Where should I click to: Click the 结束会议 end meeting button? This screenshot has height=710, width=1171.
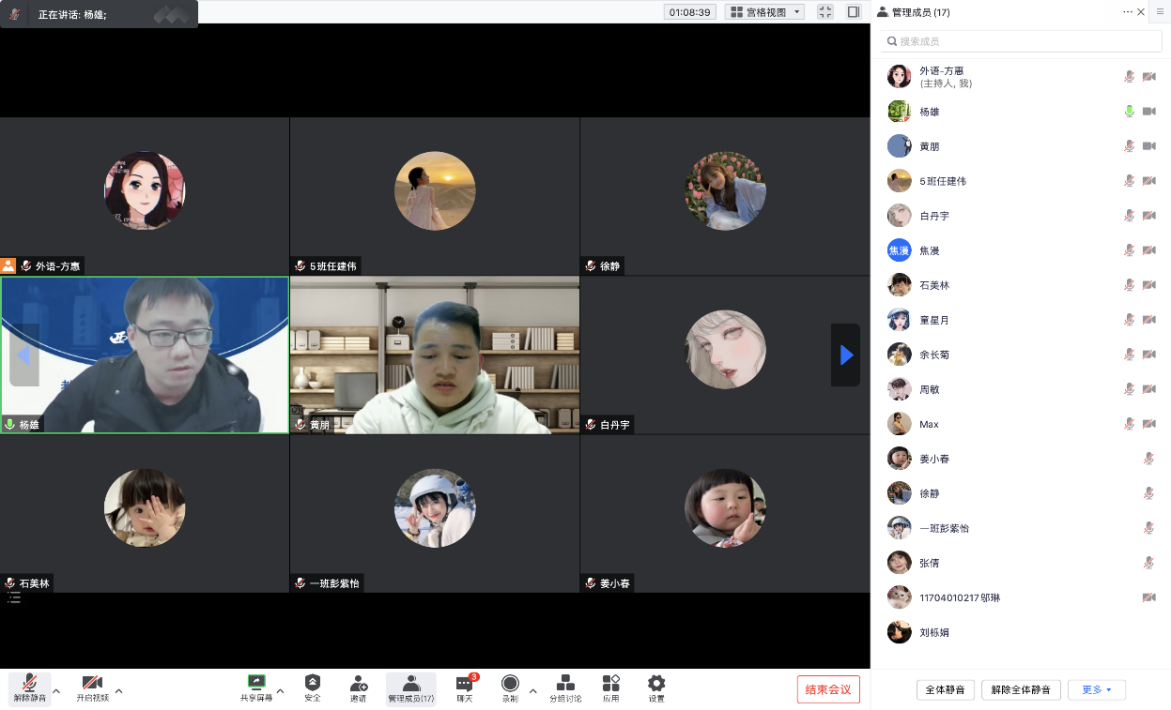click(828, 690)
